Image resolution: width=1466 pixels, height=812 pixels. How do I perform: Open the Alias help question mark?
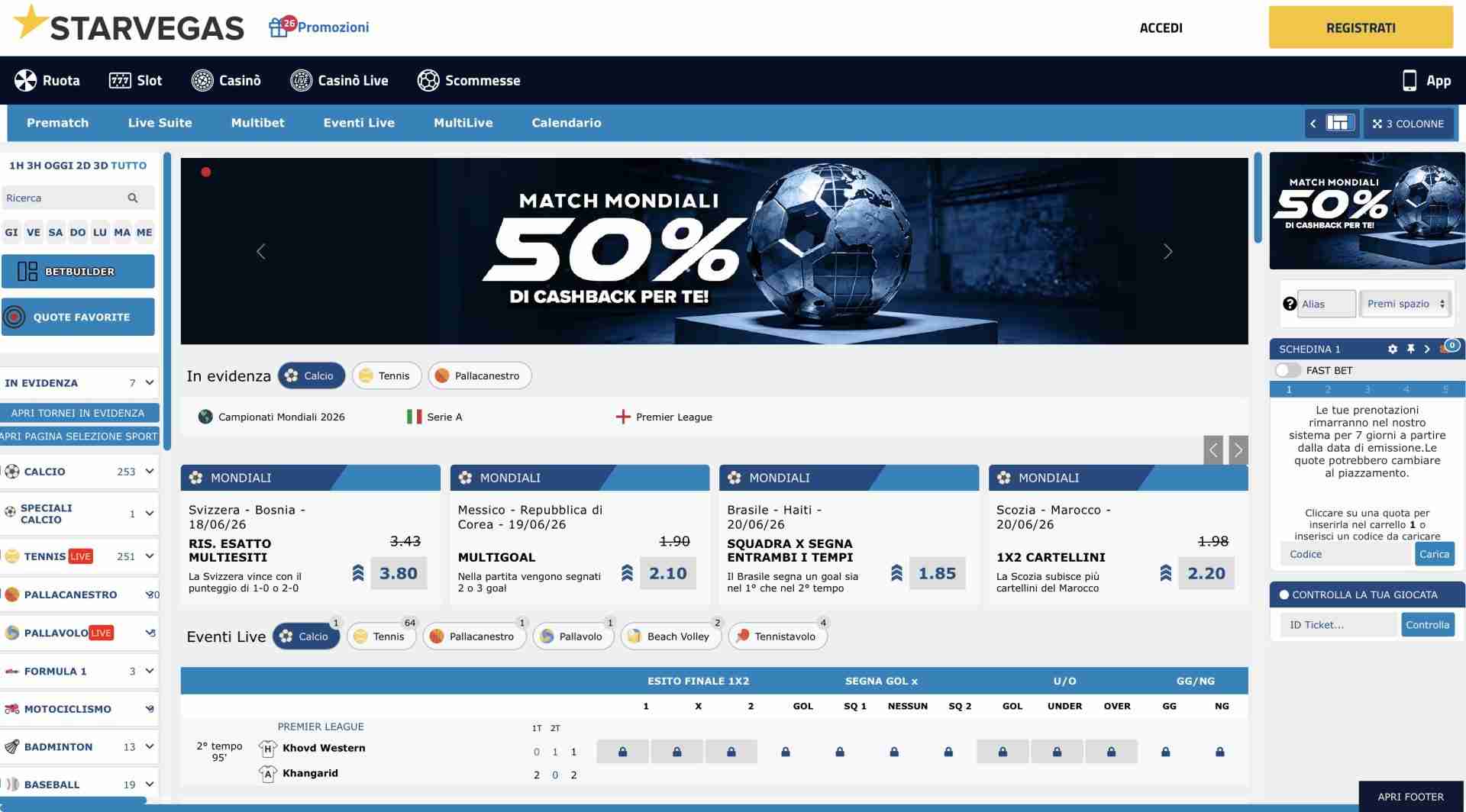pyautogui.click(x=1290, y=304)
